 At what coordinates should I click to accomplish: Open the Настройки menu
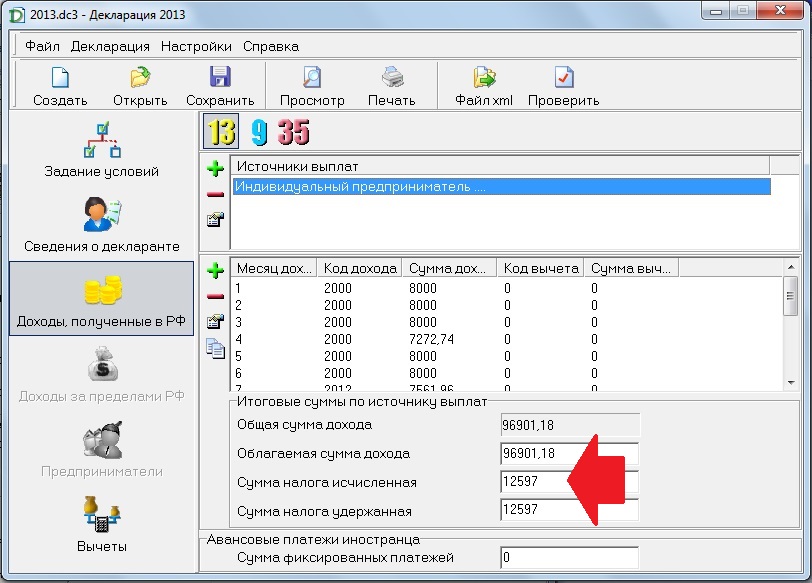pyautogui.click(x=196, y=46)
